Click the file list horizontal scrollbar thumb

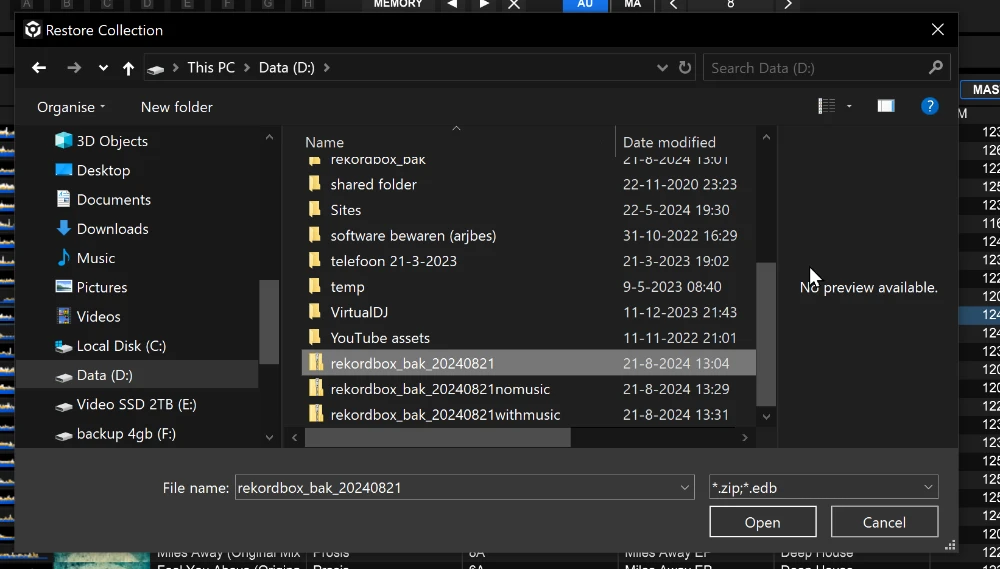438,438
